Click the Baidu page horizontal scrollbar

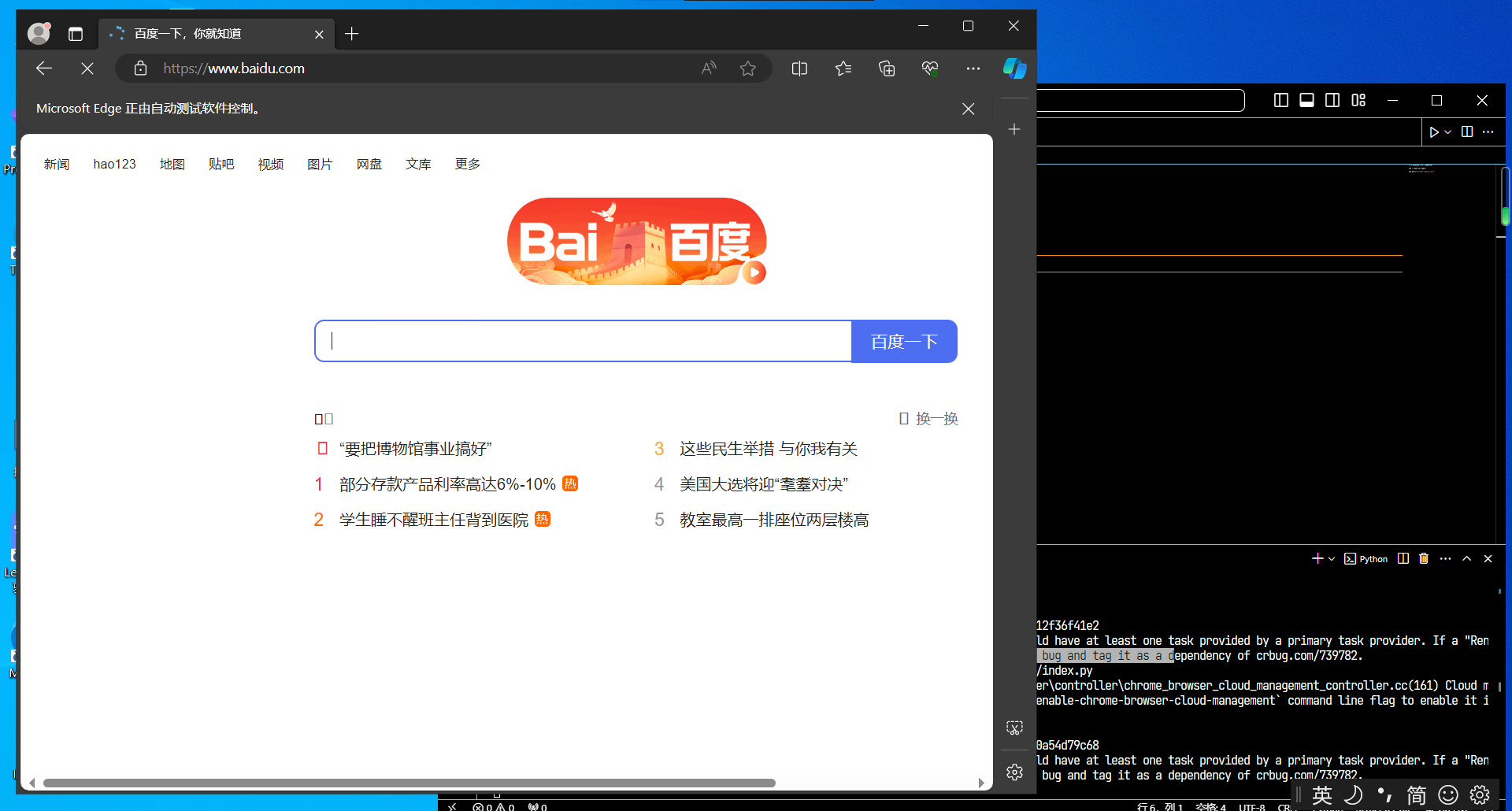[409, 783]
